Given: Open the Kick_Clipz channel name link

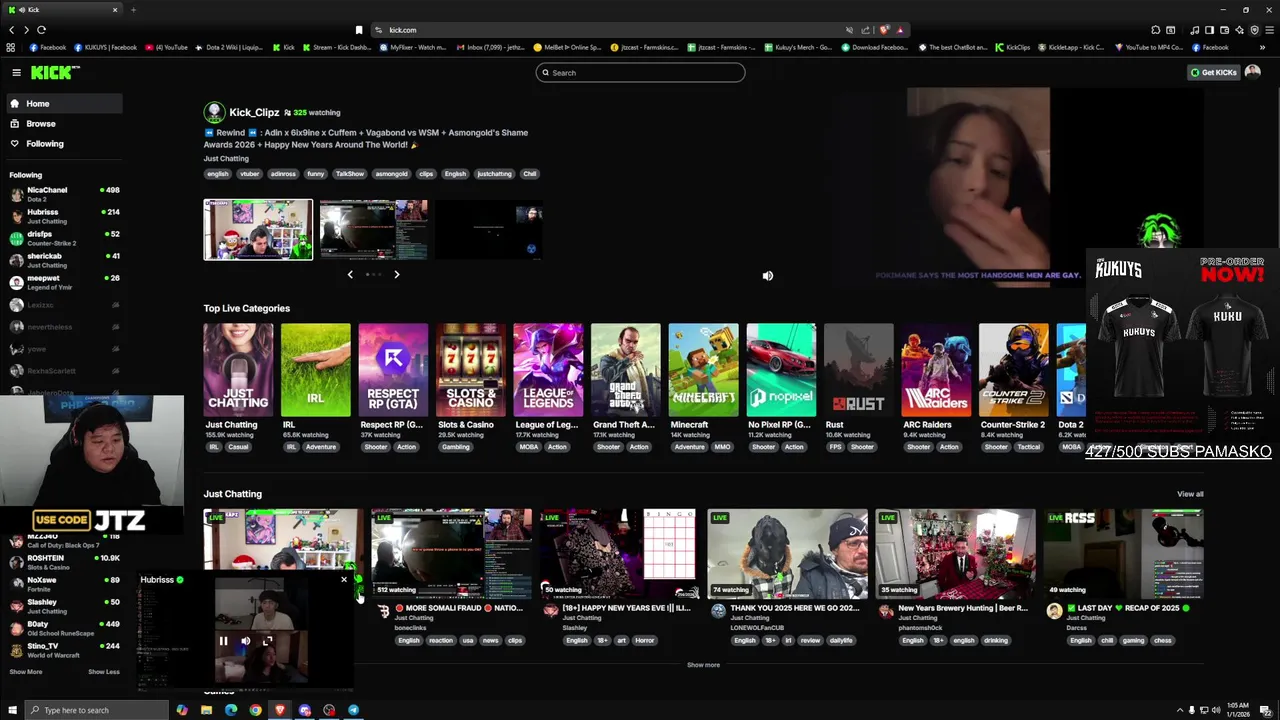Looking at the screenshot, I should 254,113.
